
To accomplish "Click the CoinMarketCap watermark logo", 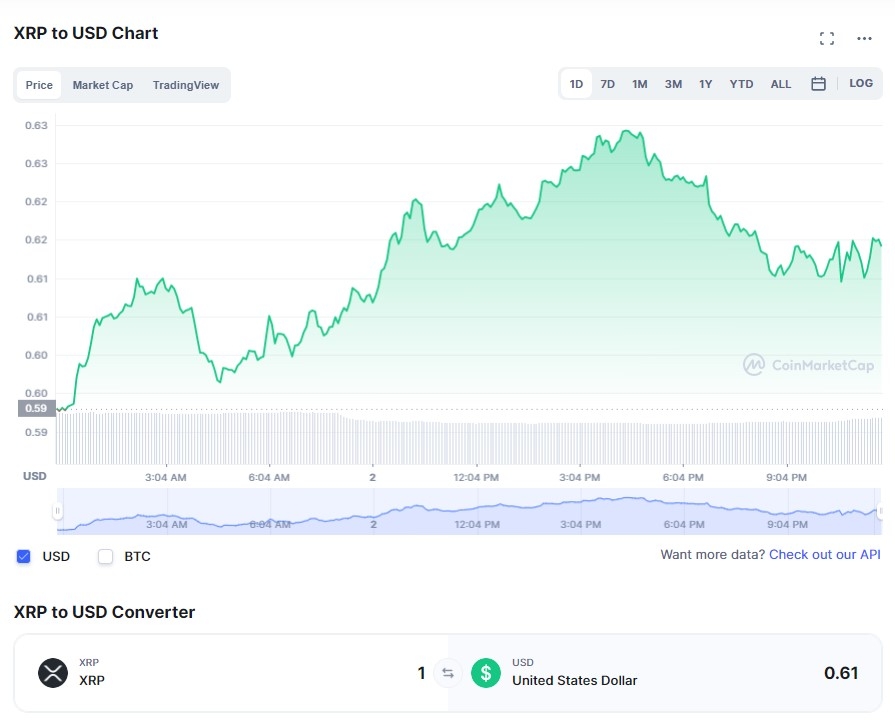I will tap(808, 365).
